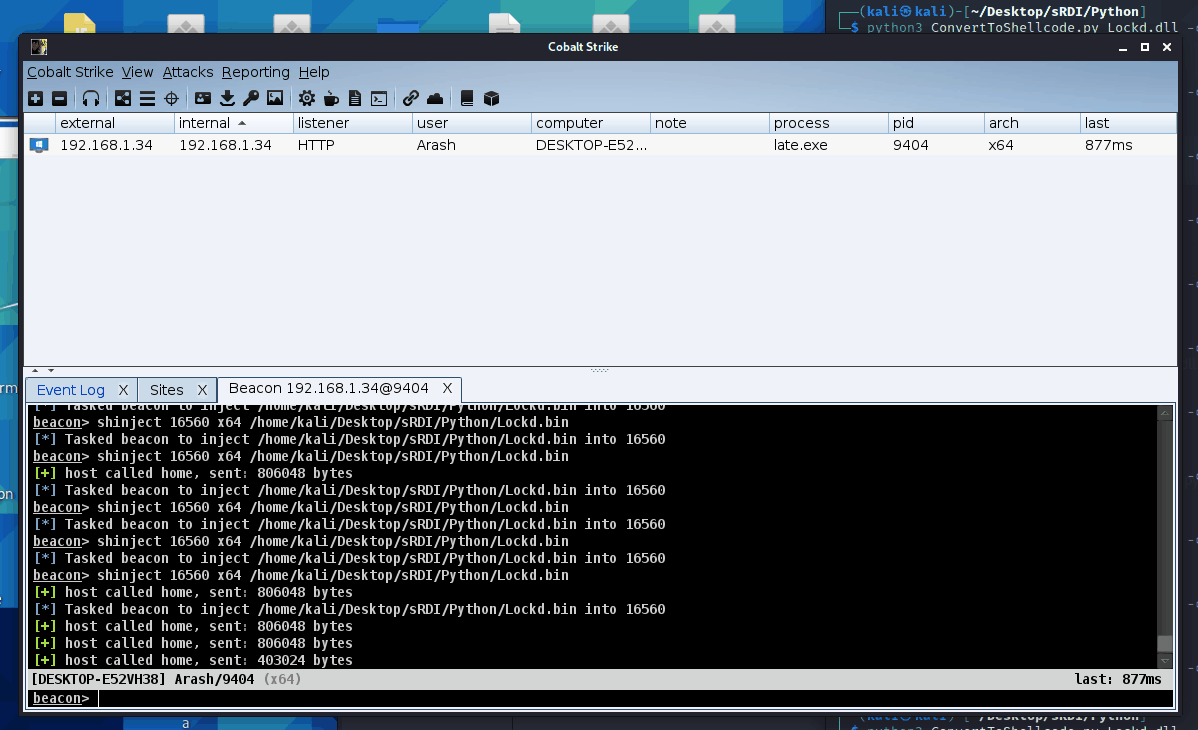
Task: Switch to session table view icon
Action: (x=147, y=99)
